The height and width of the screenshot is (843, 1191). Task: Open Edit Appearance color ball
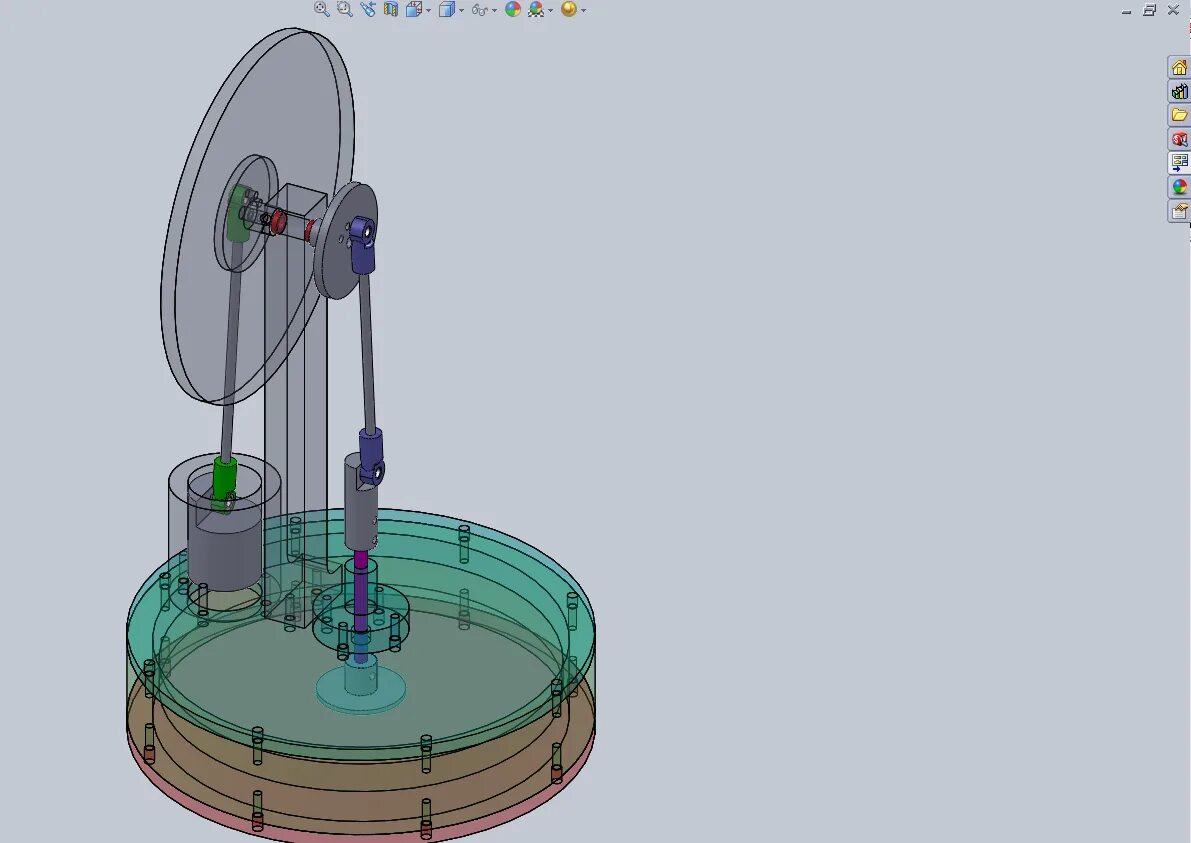coord(513,9)
